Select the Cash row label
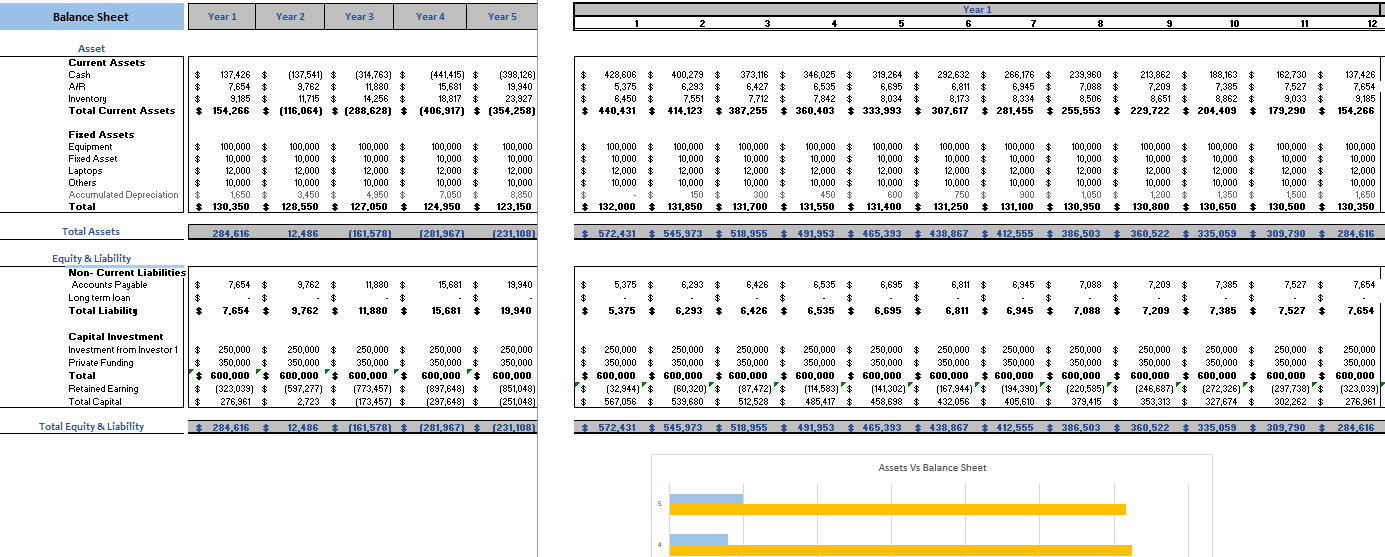The image size is (1385, 557). tap(79, 75)
